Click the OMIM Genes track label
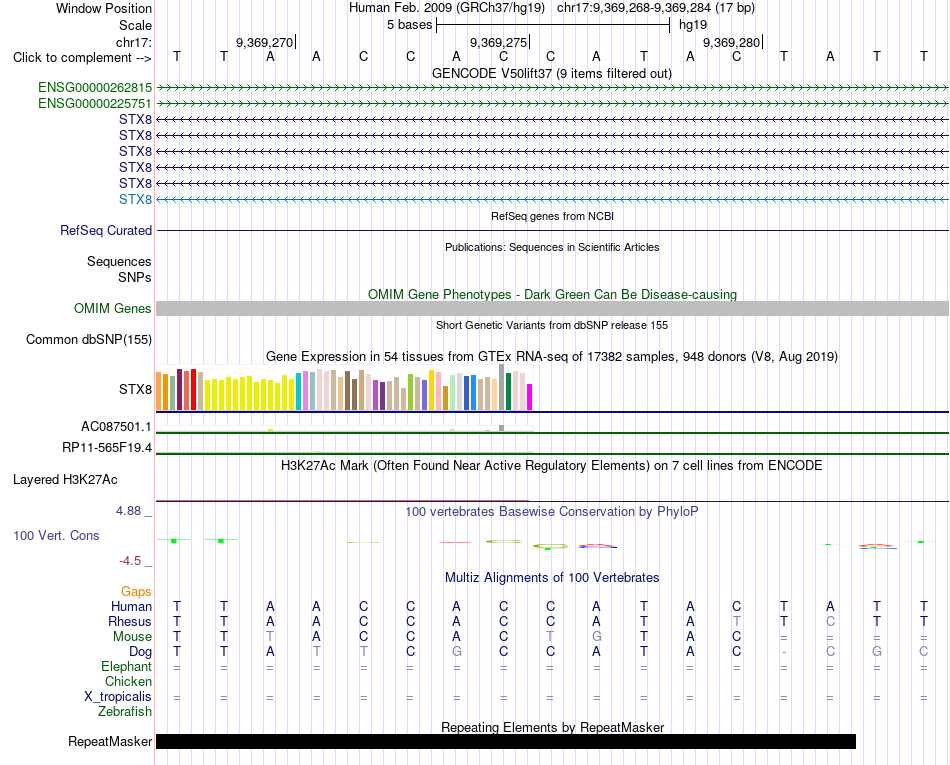This screenshot has height=765, width=950. tap(113, 308)
